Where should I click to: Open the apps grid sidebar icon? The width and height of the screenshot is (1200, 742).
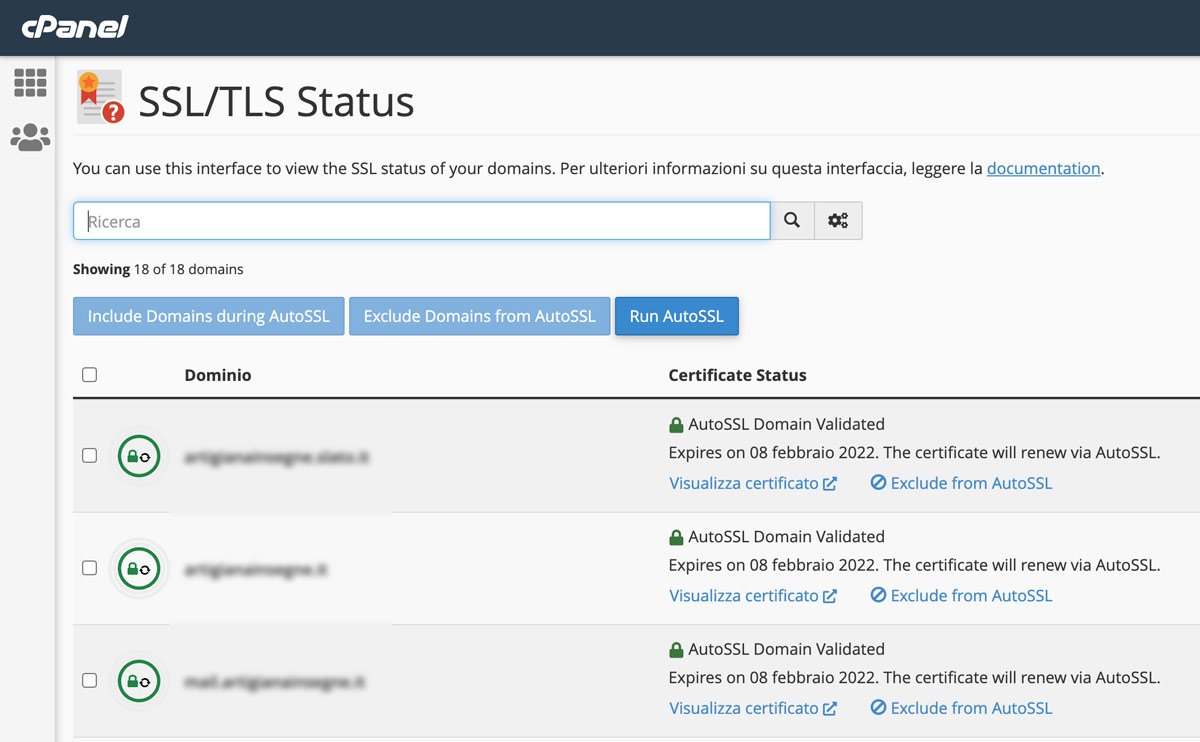coord(30,83)
